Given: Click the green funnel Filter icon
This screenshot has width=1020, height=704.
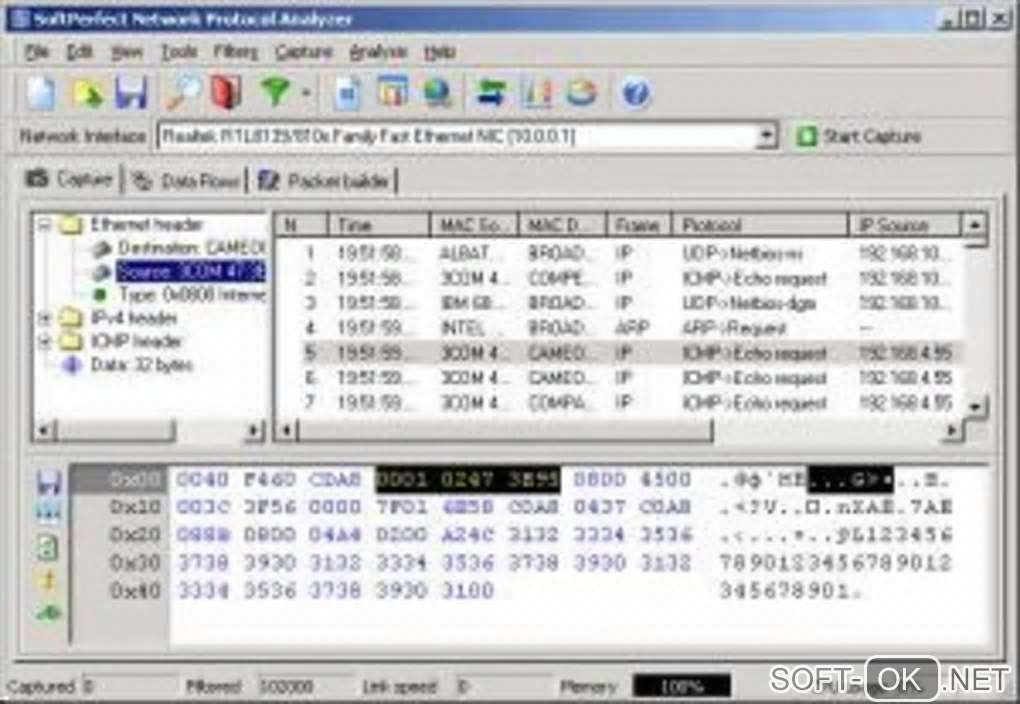Looking at the screenshot, I should click(x=275, y=93).
